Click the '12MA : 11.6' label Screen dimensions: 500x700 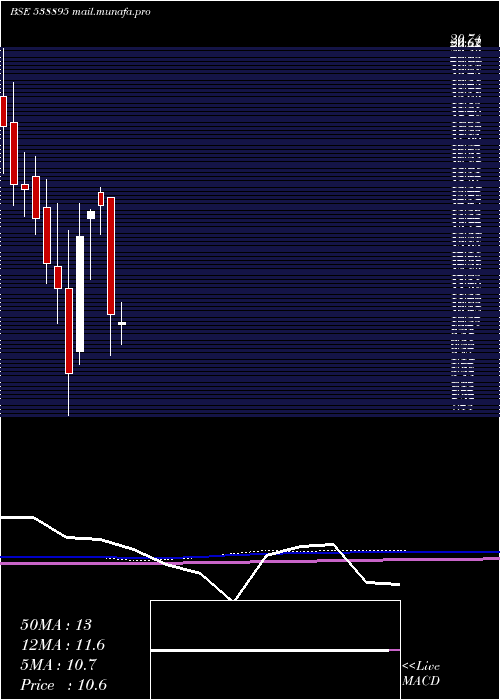click(62, 645)
